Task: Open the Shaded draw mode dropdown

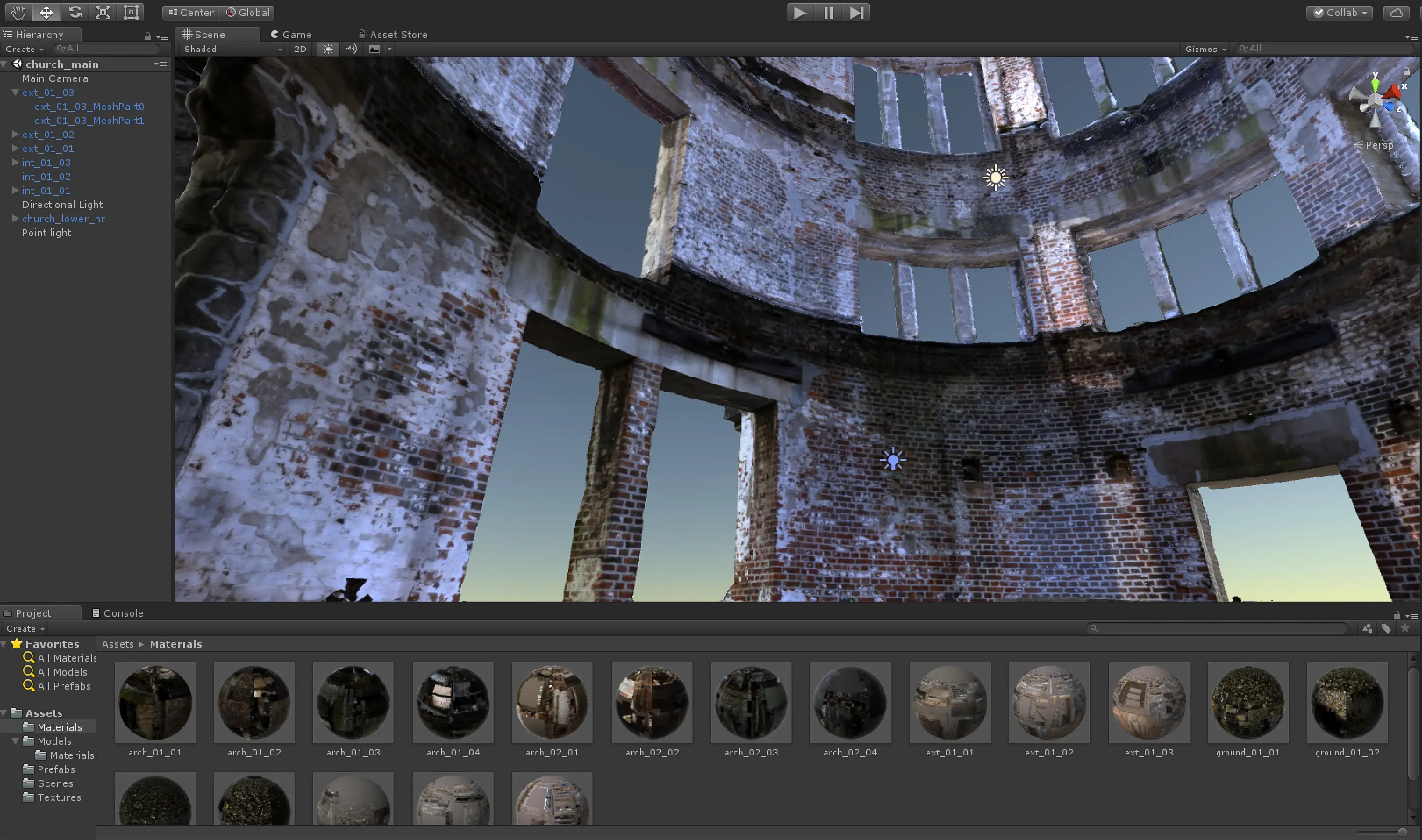Action: coord(232,49)
